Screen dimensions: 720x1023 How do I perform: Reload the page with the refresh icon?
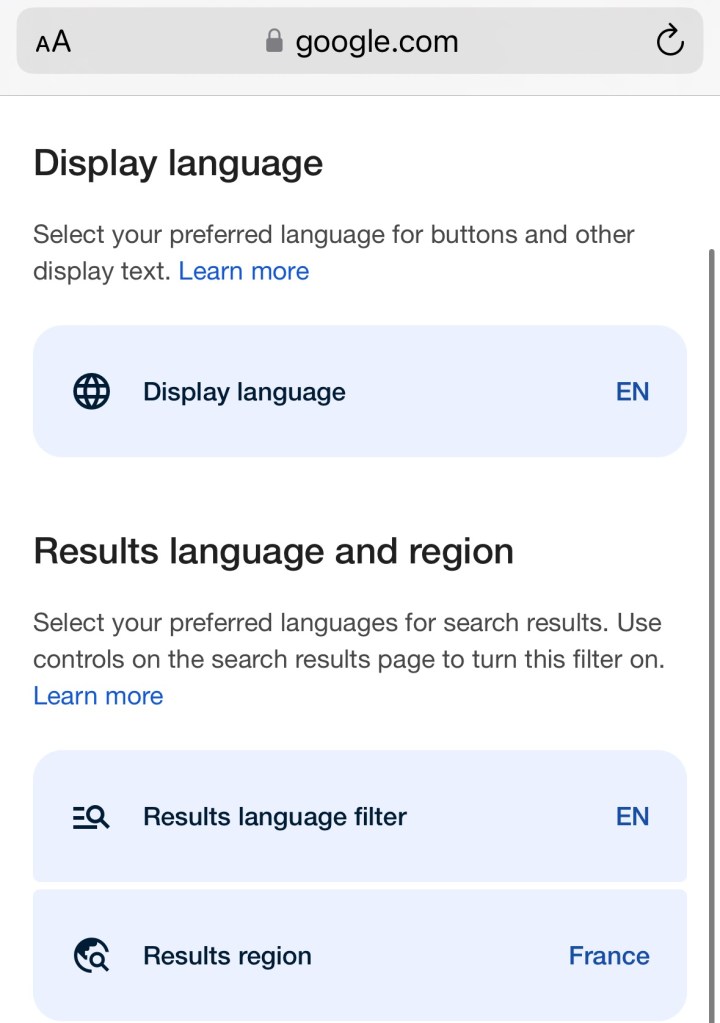point(669,41)
